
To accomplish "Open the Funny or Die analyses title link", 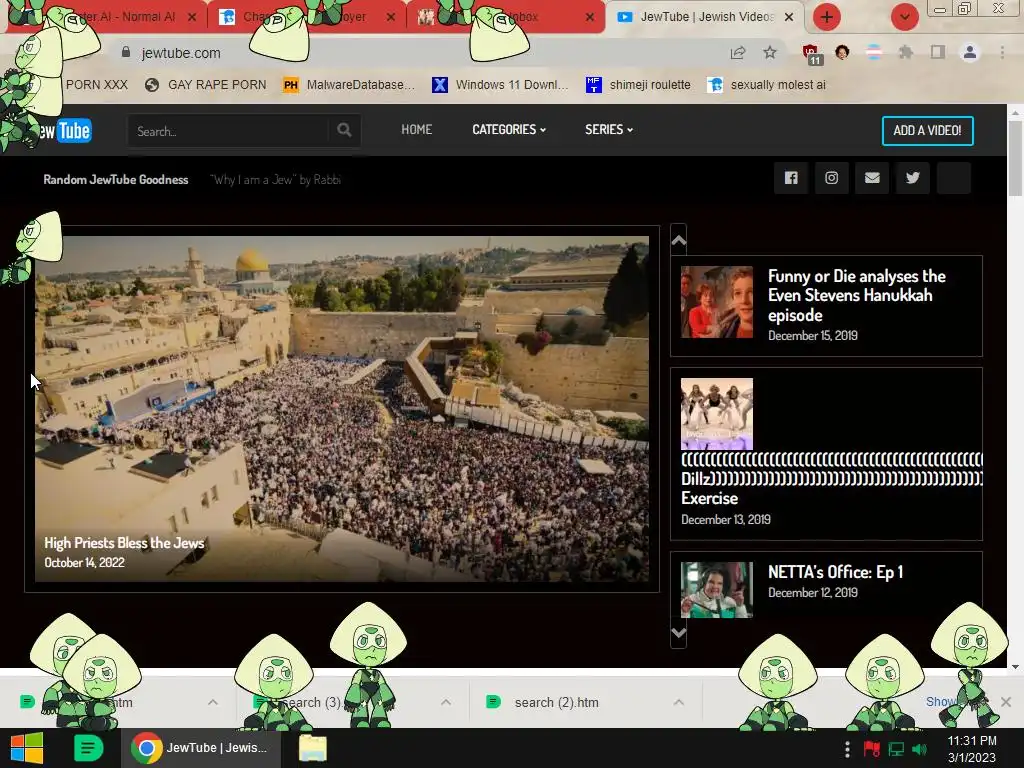I will [856, 295].
